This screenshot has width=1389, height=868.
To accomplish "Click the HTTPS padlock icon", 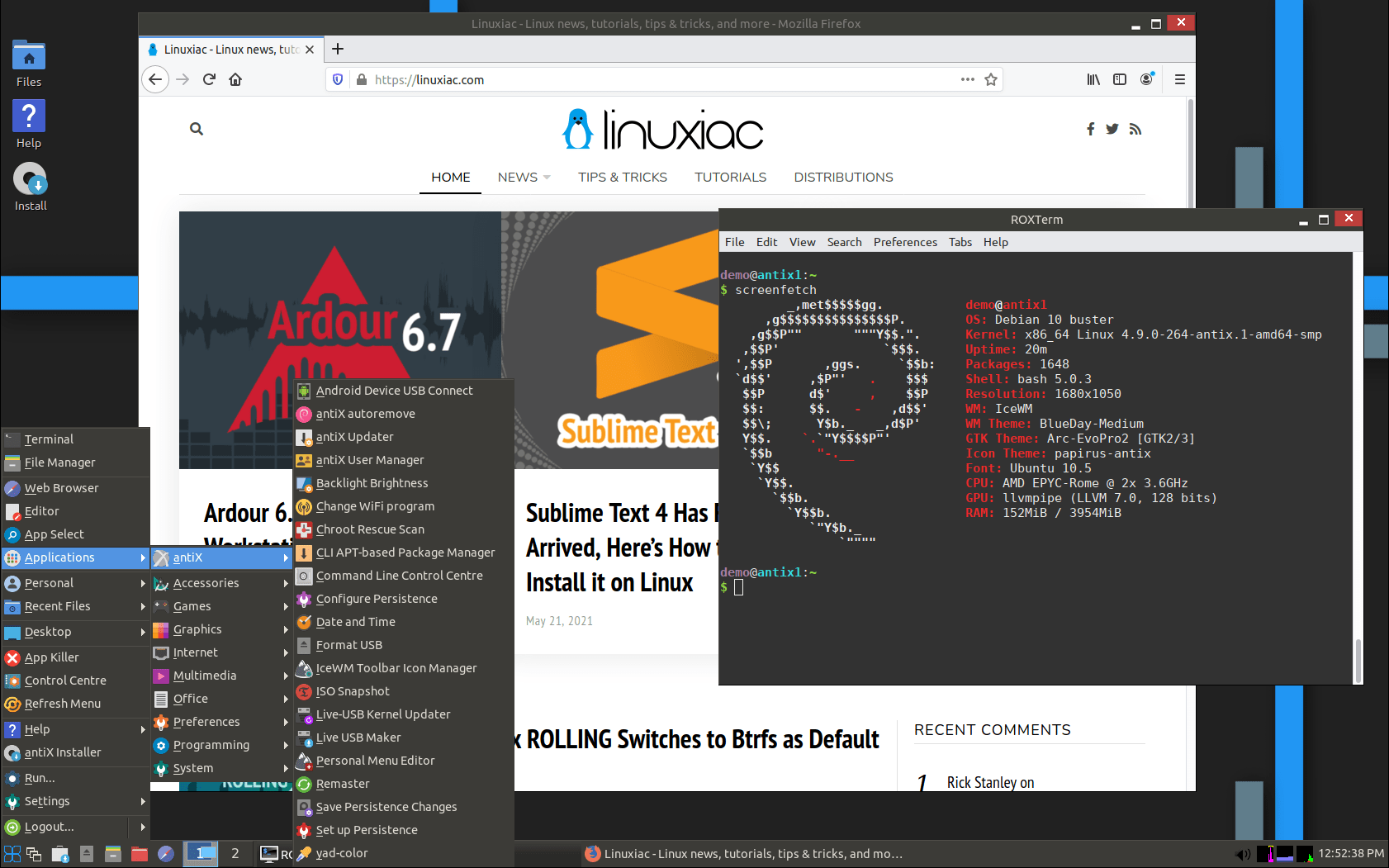I will [361, 79].
